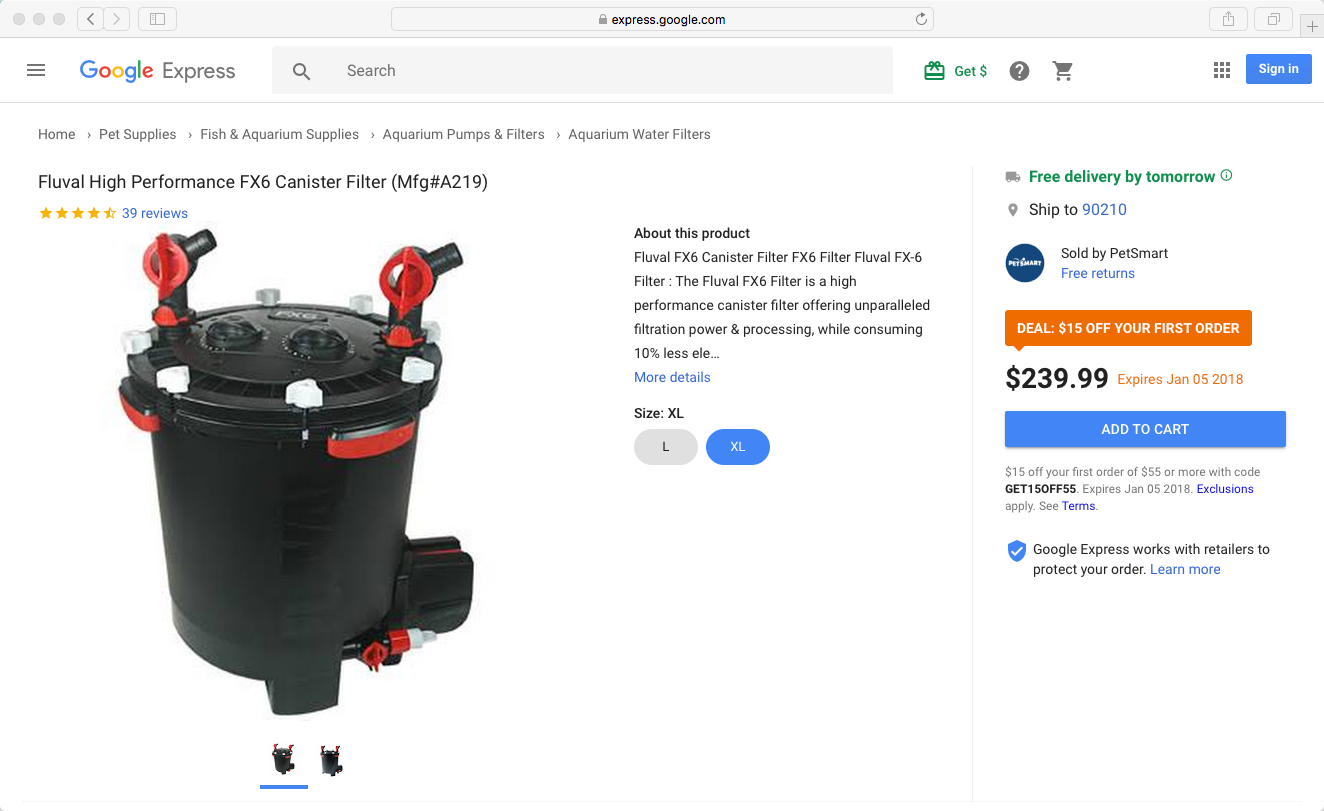Select the first product thumbnail
Viewport: 1324px width, 811px height.
click(283, 761)
